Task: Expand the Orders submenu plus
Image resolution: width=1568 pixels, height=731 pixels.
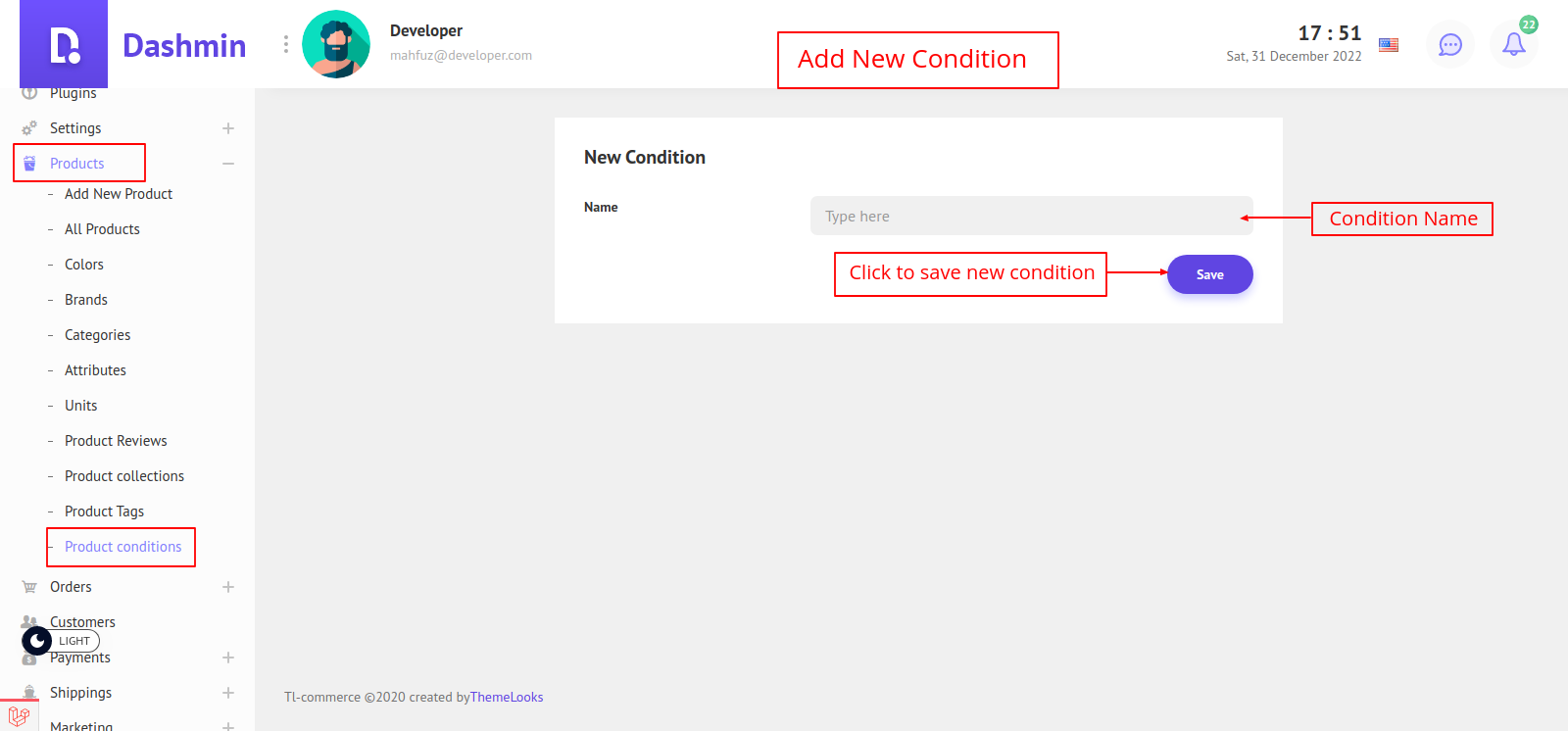Action: tap(228, 587)
